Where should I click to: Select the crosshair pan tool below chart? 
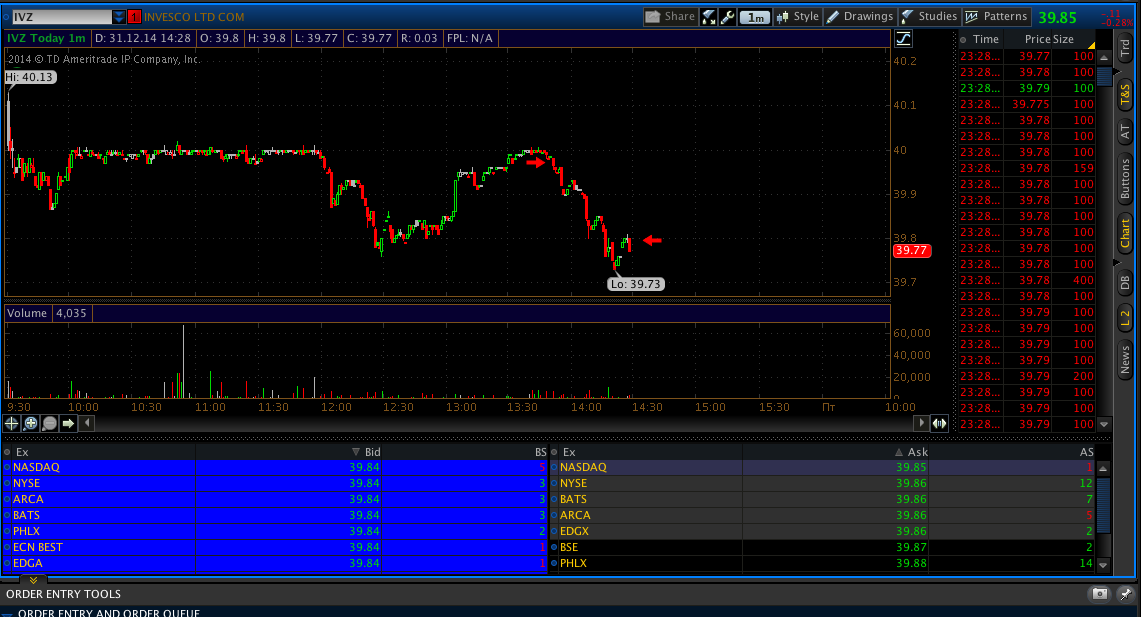(12, 423)
